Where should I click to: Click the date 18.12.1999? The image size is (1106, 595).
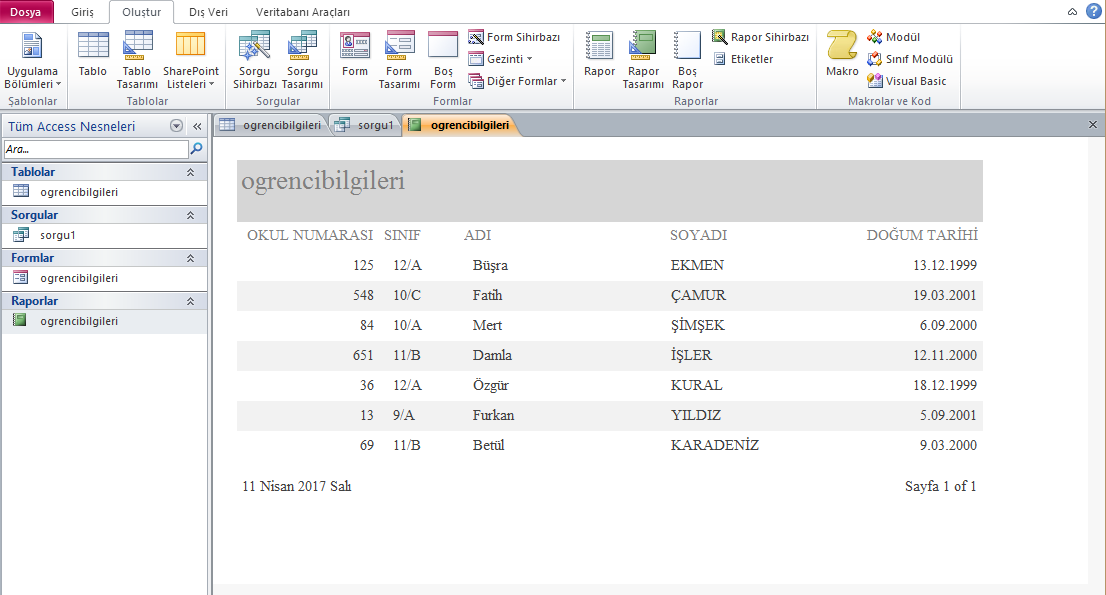[944, 385]
